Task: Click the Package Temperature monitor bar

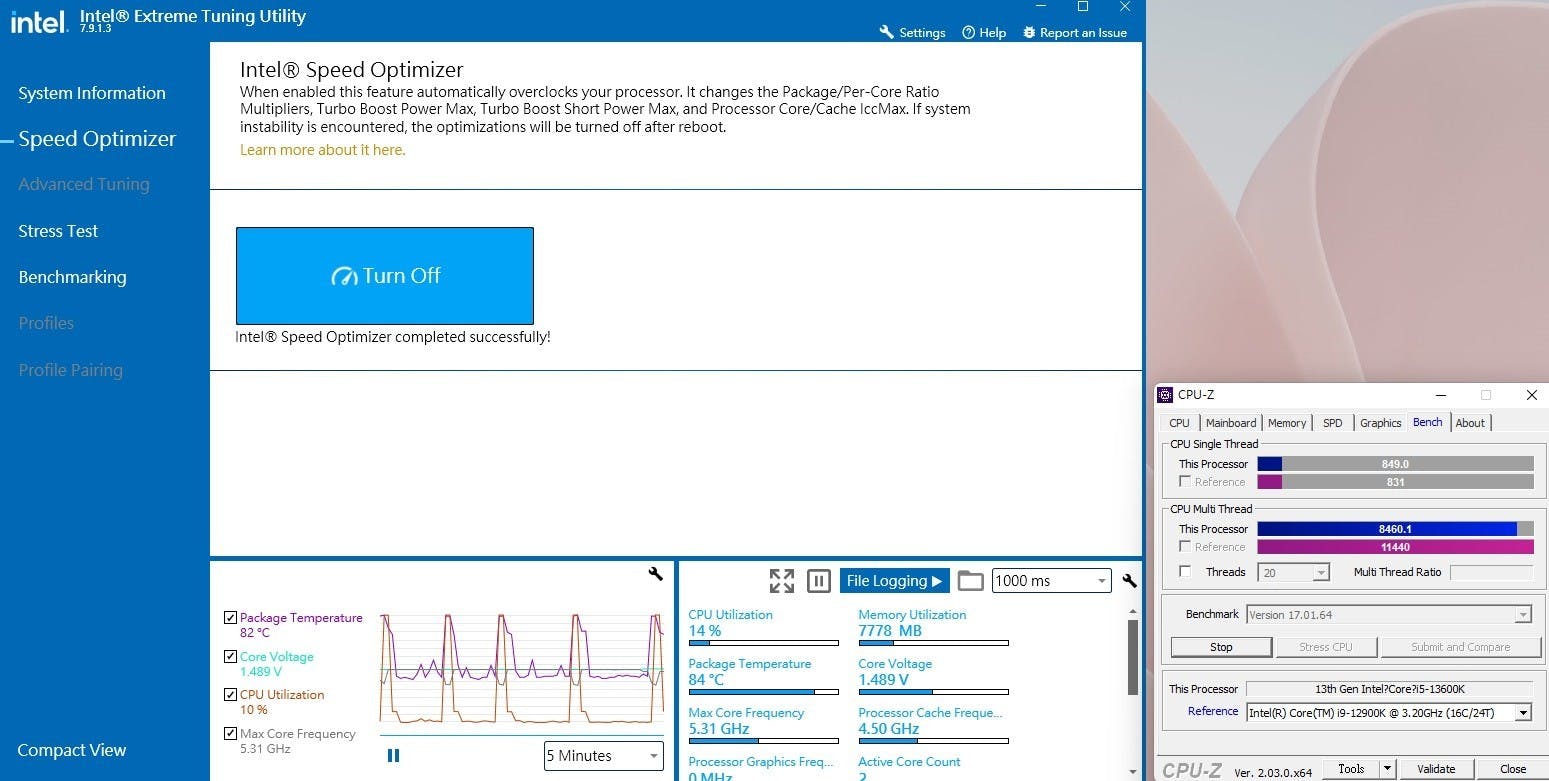Action: pyautogui.click(x=763, y=692)
